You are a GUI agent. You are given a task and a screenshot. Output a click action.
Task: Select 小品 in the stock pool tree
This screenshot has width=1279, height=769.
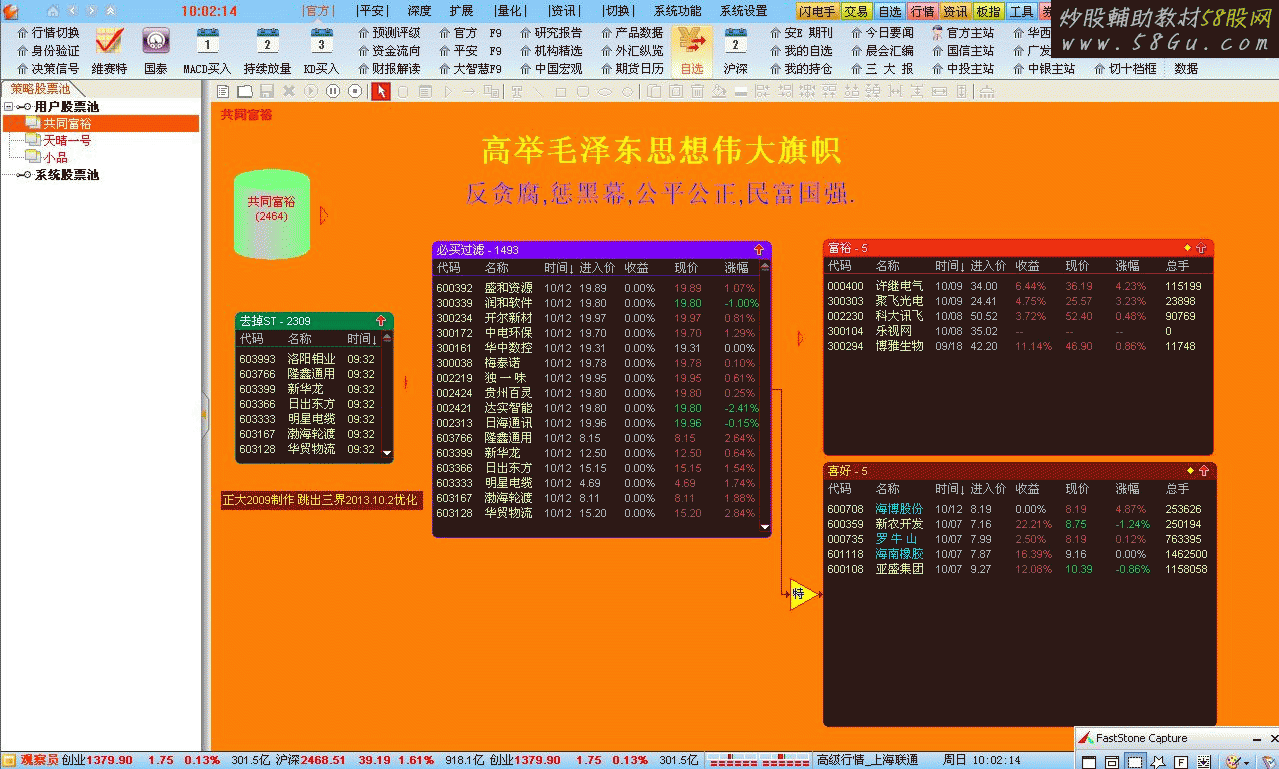coord(55,157)
